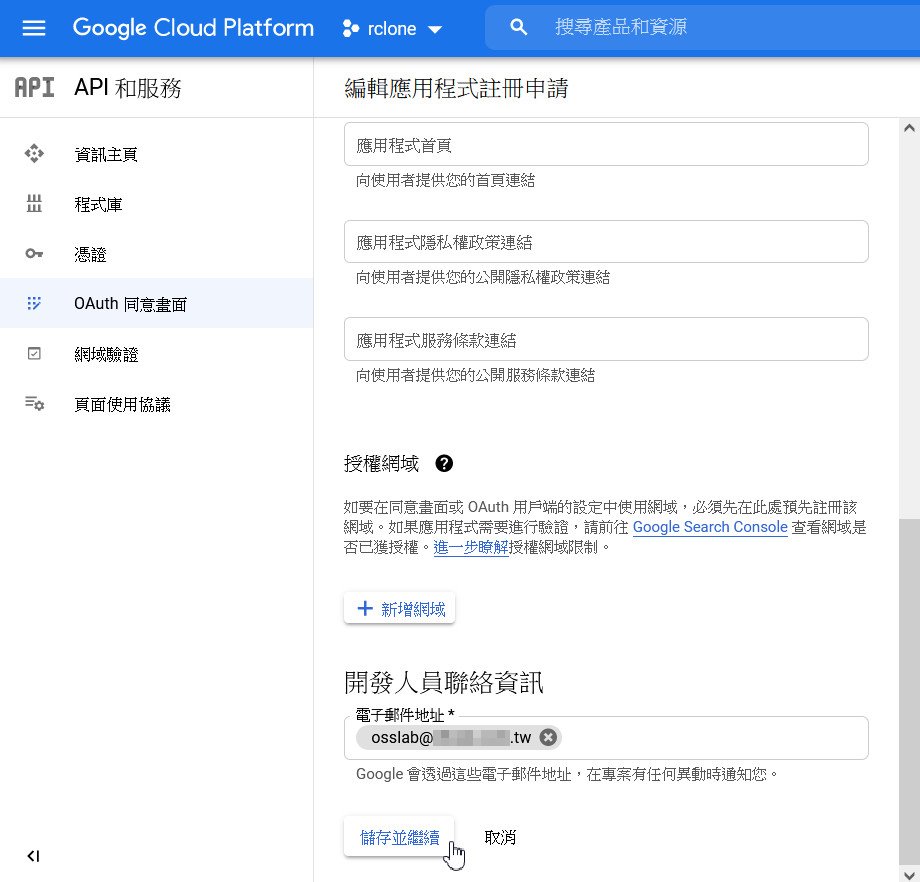
Task: Remove the osslab email chip
Action: (x=548, y=738)
